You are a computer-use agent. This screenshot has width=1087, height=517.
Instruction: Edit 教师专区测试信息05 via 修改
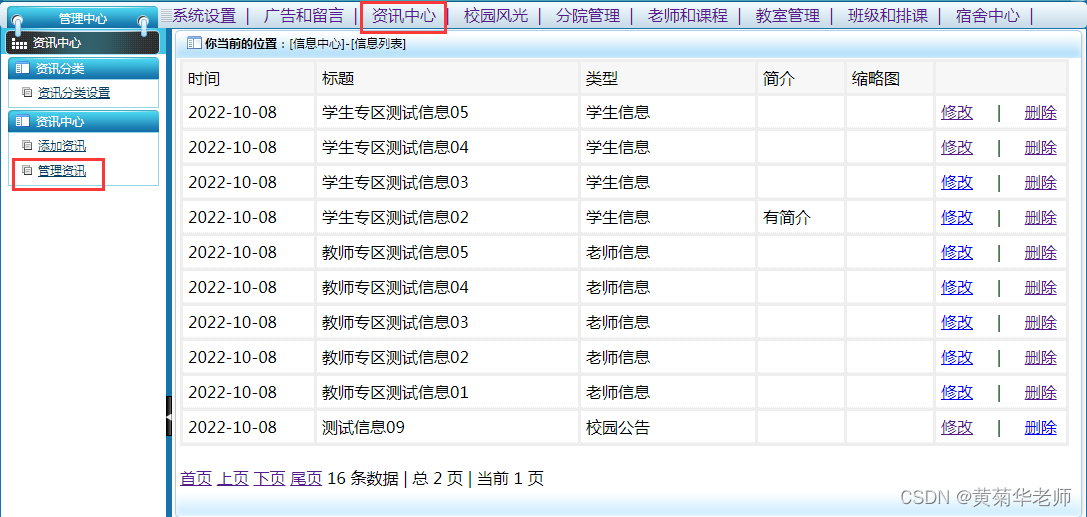coord(957,252)
